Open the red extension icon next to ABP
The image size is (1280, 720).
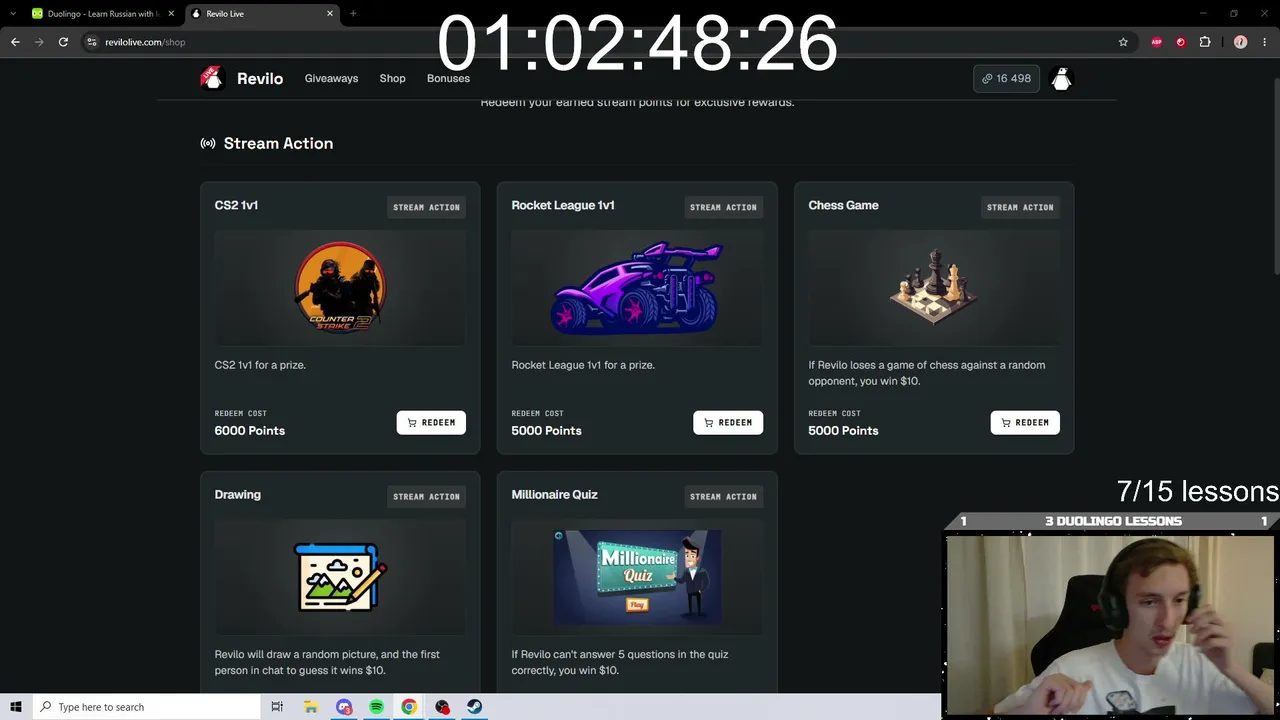tap(1181, 42)
